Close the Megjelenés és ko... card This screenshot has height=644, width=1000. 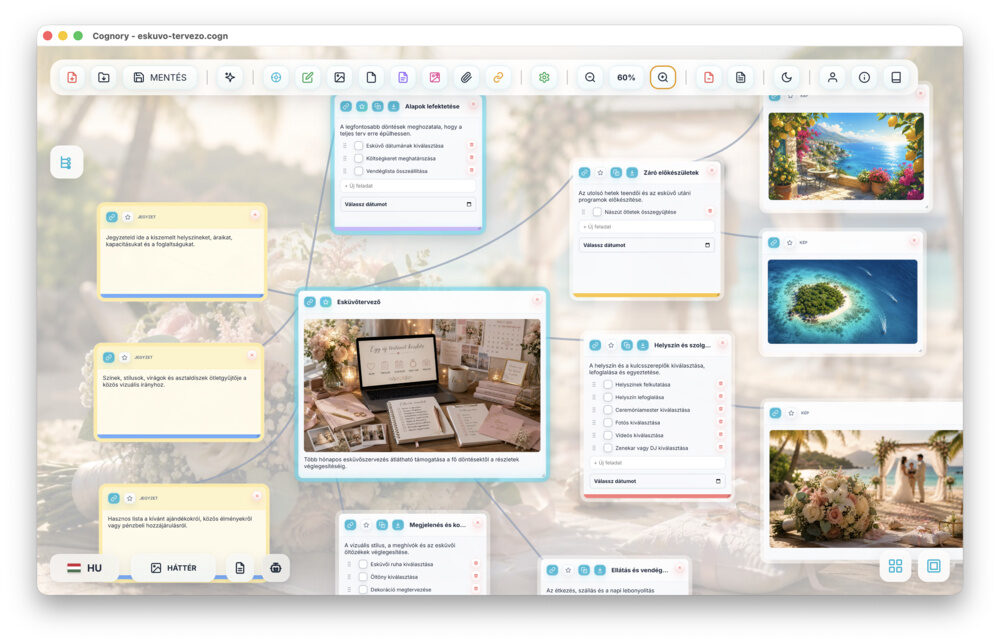pos(477,523)
